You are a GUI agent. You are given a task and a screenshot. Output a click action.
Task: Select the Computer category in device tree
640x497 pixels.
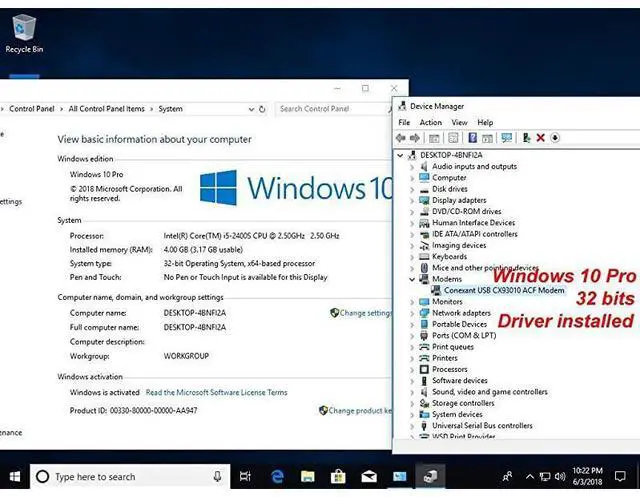pos(449,178)
